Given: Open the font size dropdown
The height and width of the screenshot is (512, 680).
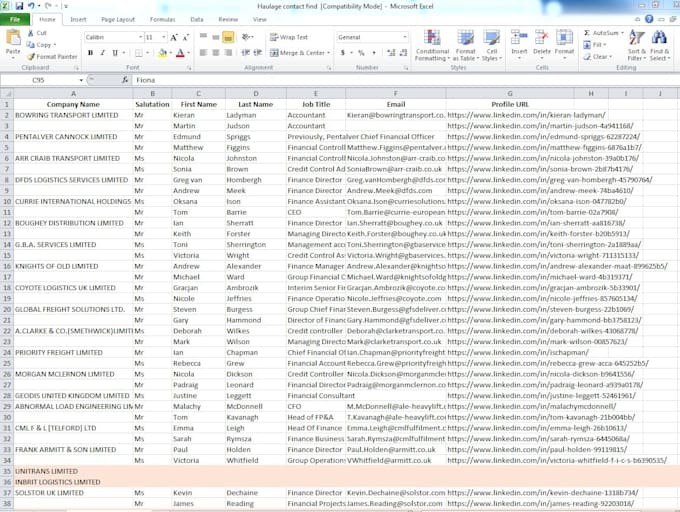Looking at the screenshot, I should 163,37.
